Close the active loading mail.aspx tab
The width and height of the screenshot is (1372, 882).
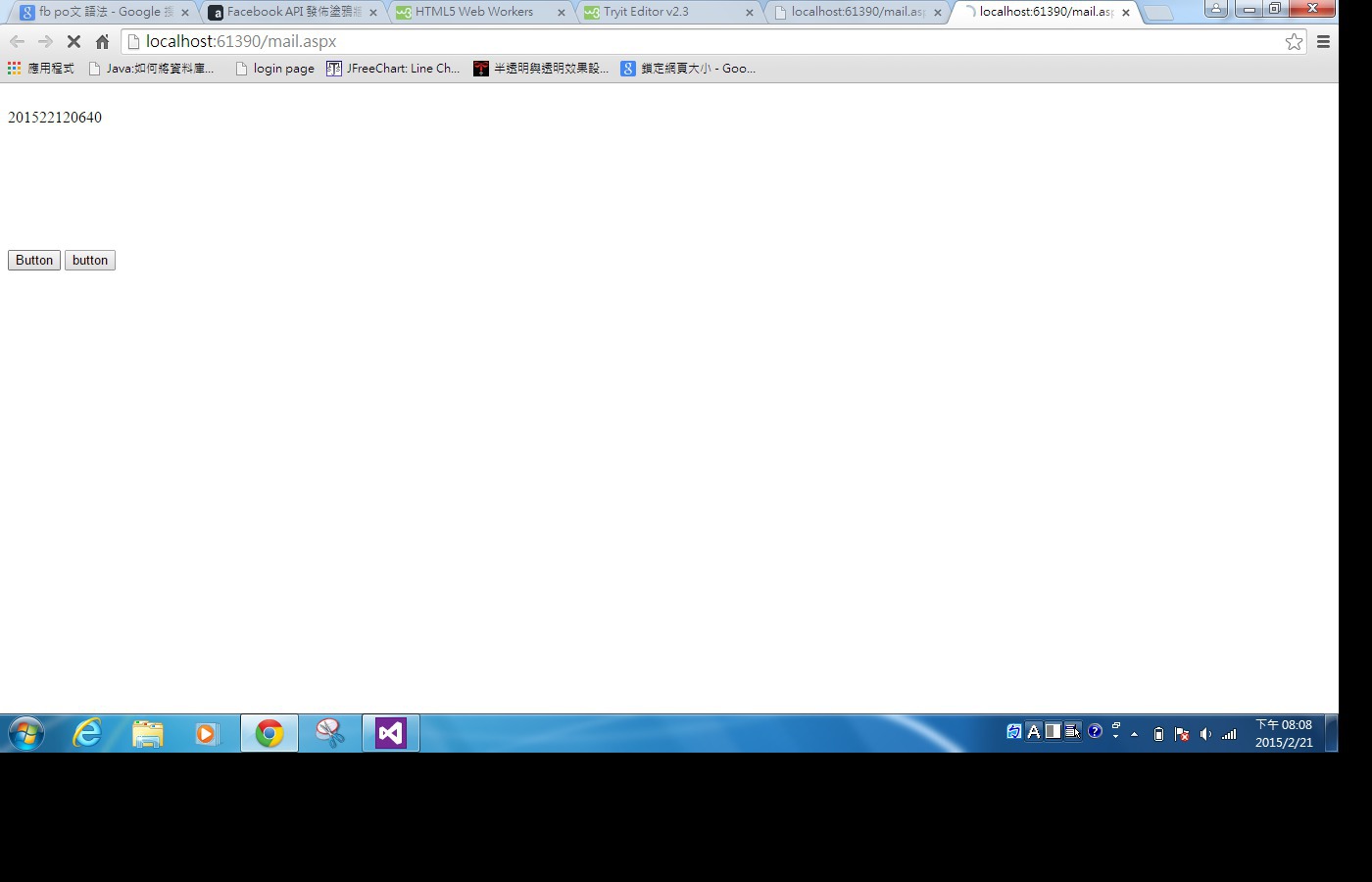pyautogui.click(x=1126, y=13)
